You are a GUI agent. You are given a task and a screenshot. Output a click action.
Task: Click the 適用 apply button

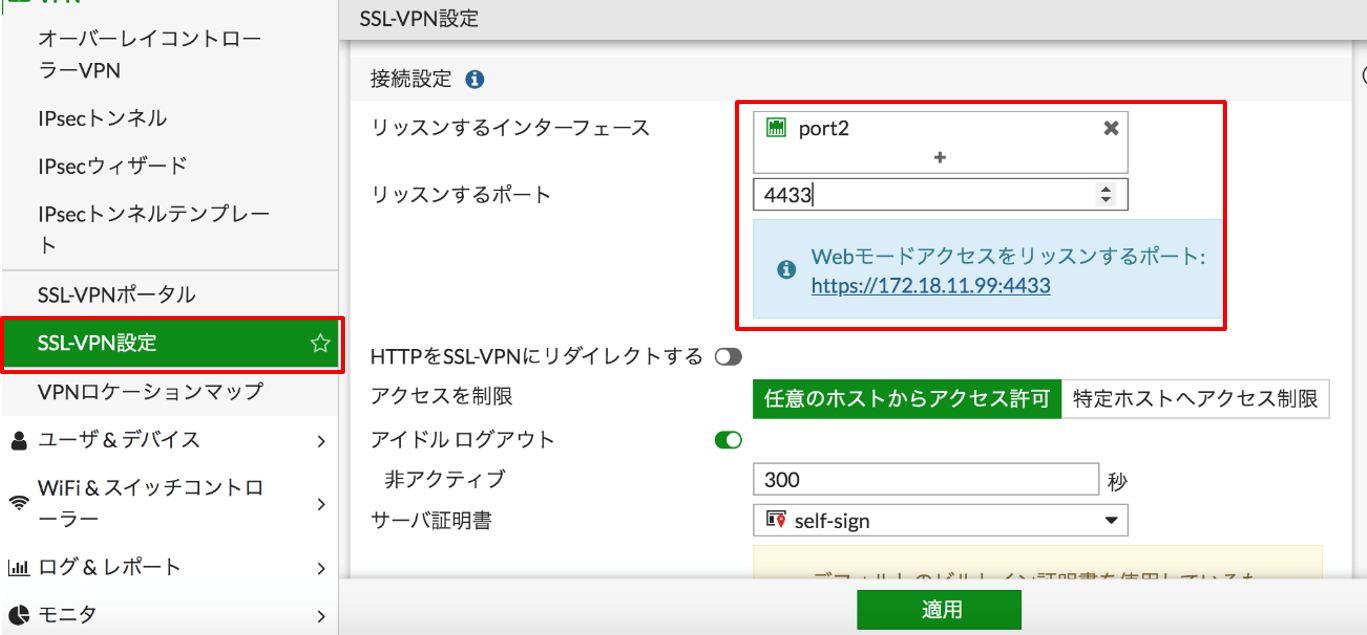[939, 609]
